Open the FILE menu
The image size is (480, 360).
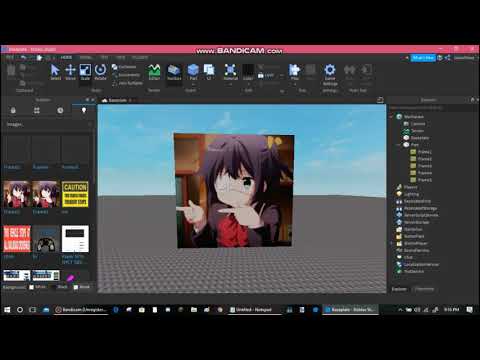10,58
